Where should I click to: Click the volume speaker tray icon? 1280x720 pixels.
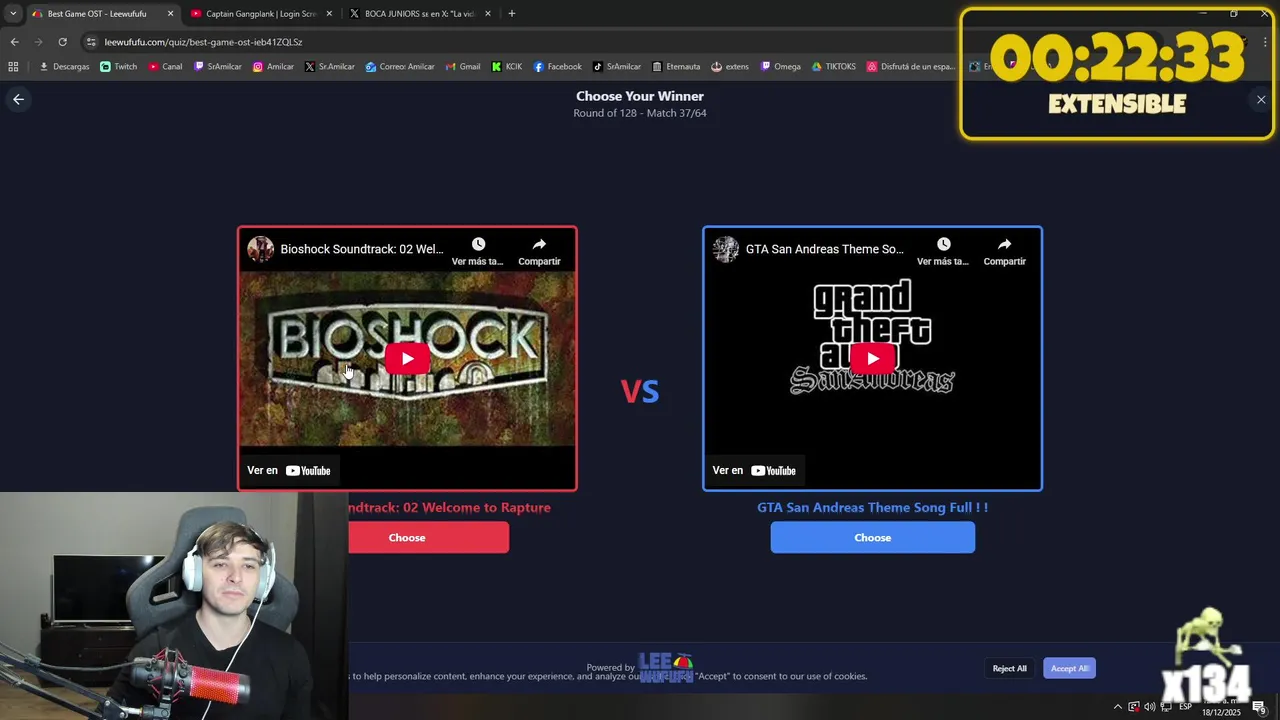point(1150,707)
